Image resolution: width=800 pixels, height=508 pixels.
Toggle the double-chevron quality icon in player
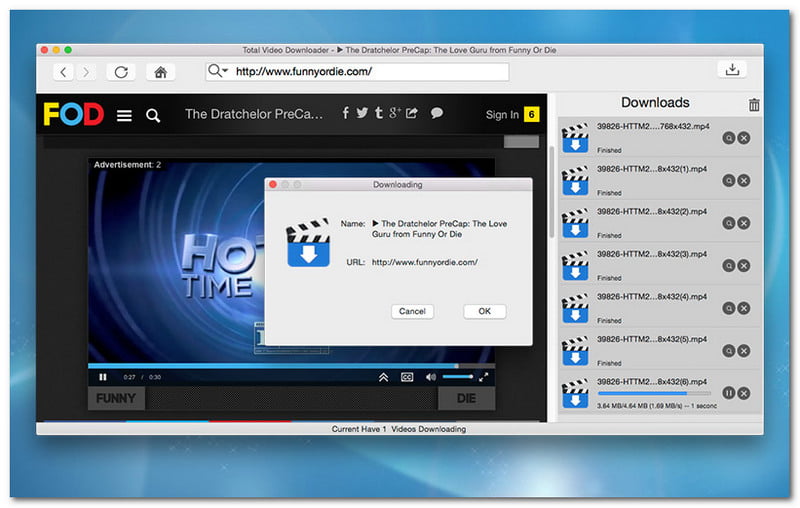tap(384, 377)
